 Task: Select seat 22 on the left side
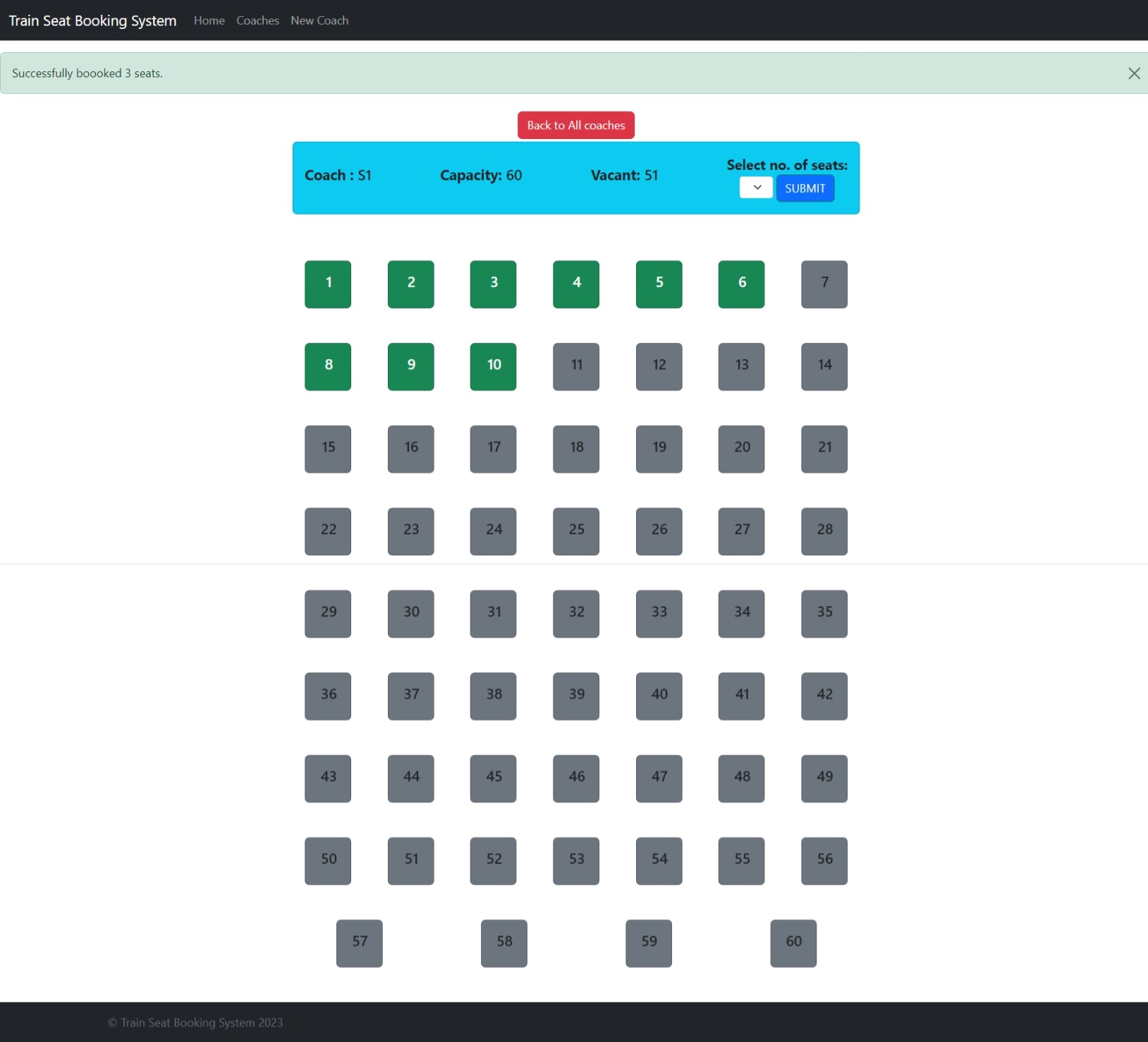click(x=327, y=531)
